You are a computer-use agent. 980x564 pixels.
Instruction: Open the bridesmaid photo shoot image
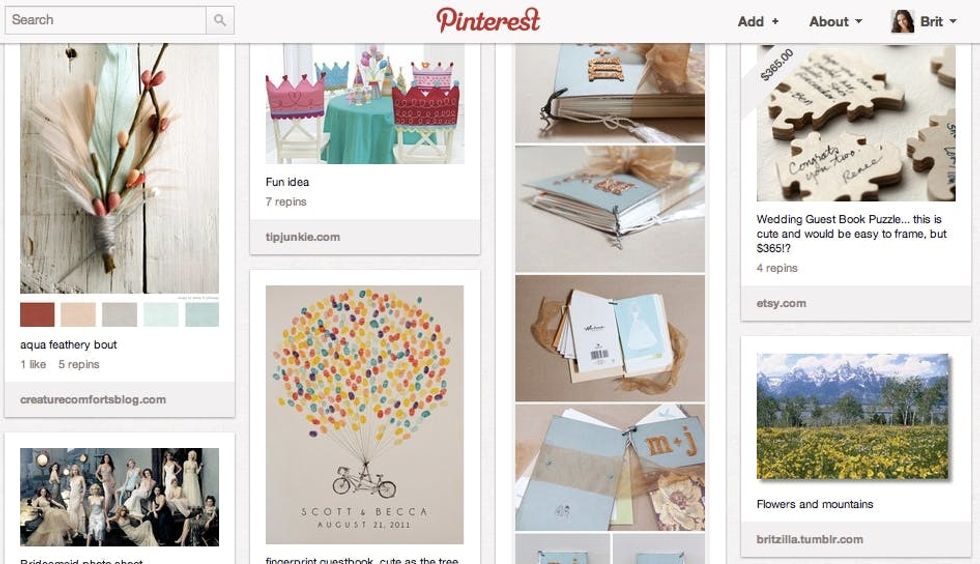(119, 497)
